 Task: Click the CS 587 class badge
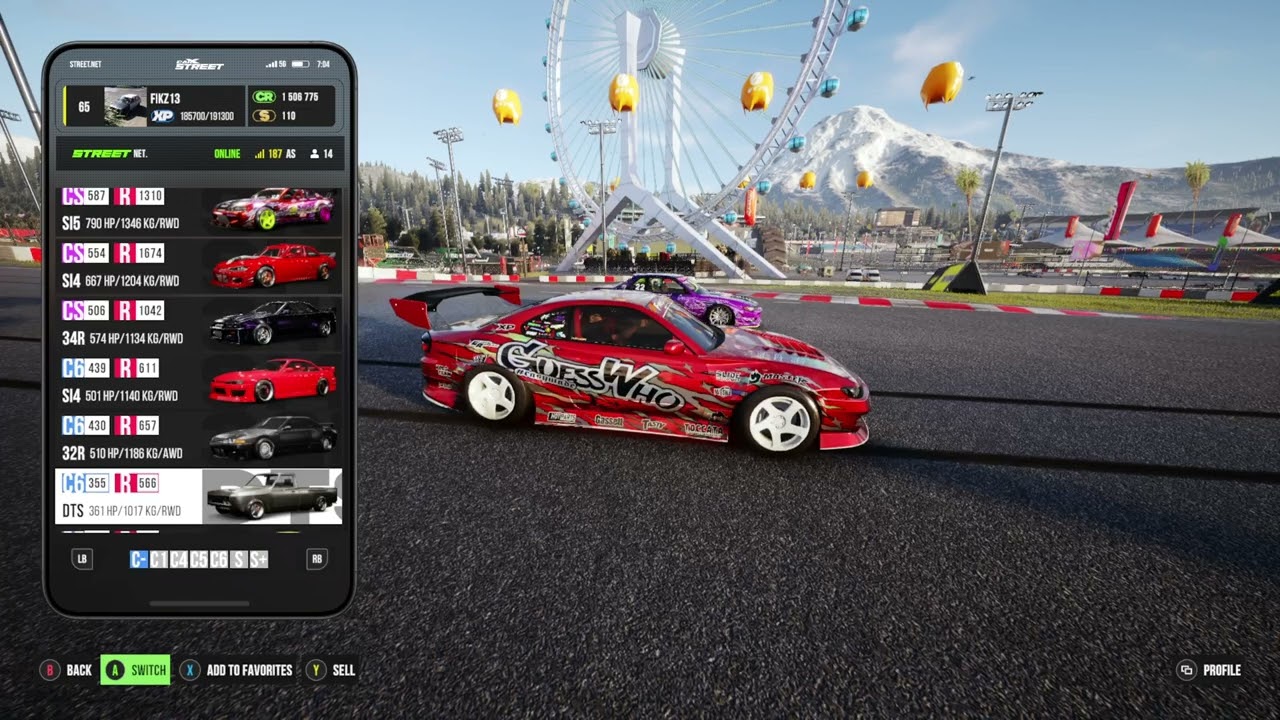point(85,196)
